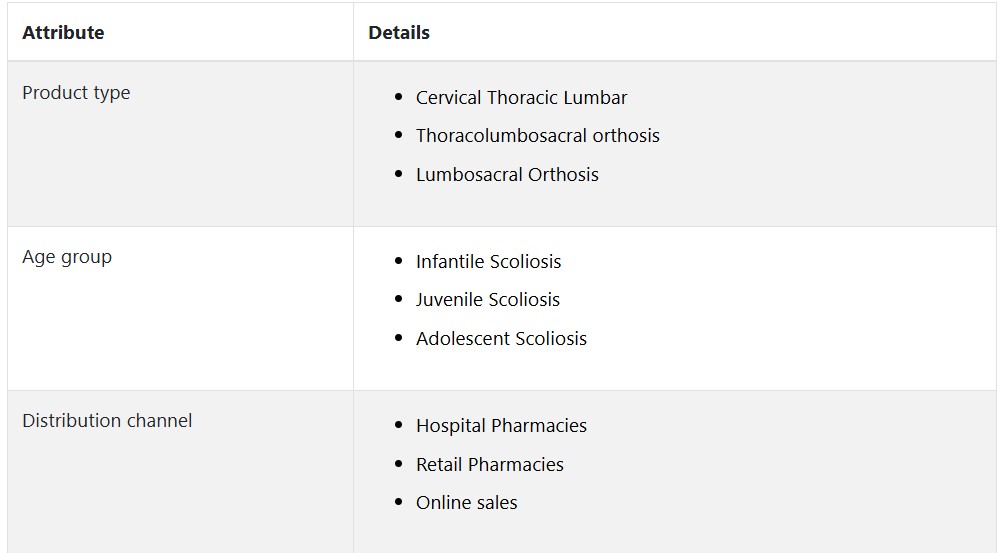Image resolution: width=1005 pixels, height=553 pixels.
Task: Select Distribution channel row label
Action: [x=107, y=420]
